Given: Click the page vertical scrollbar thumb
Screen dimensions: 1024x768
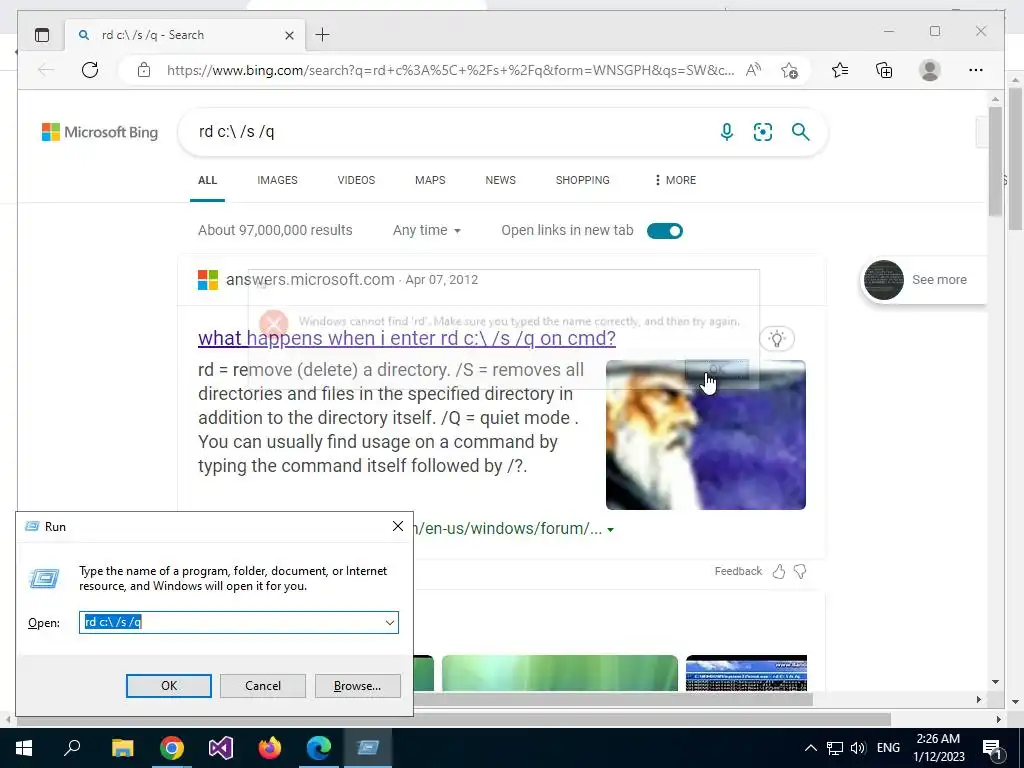Looking at the screenshot, I should point(995,161).
